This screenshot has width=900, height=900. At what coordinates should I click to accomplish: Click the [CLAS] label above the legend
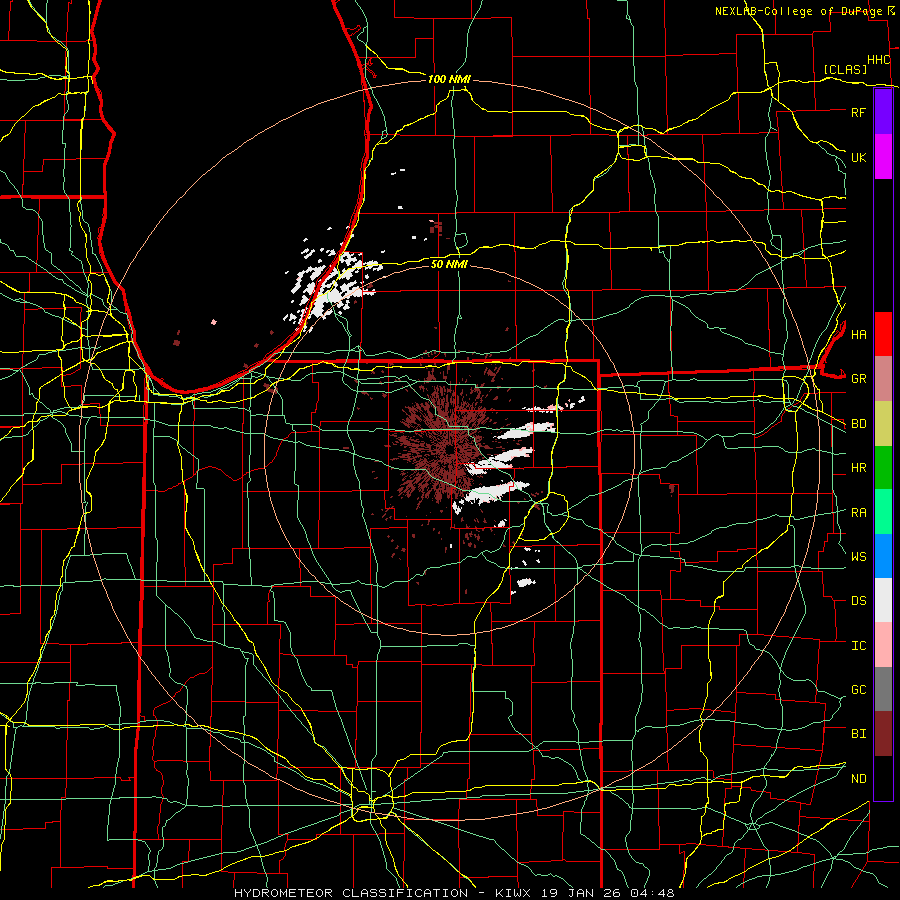844,69
